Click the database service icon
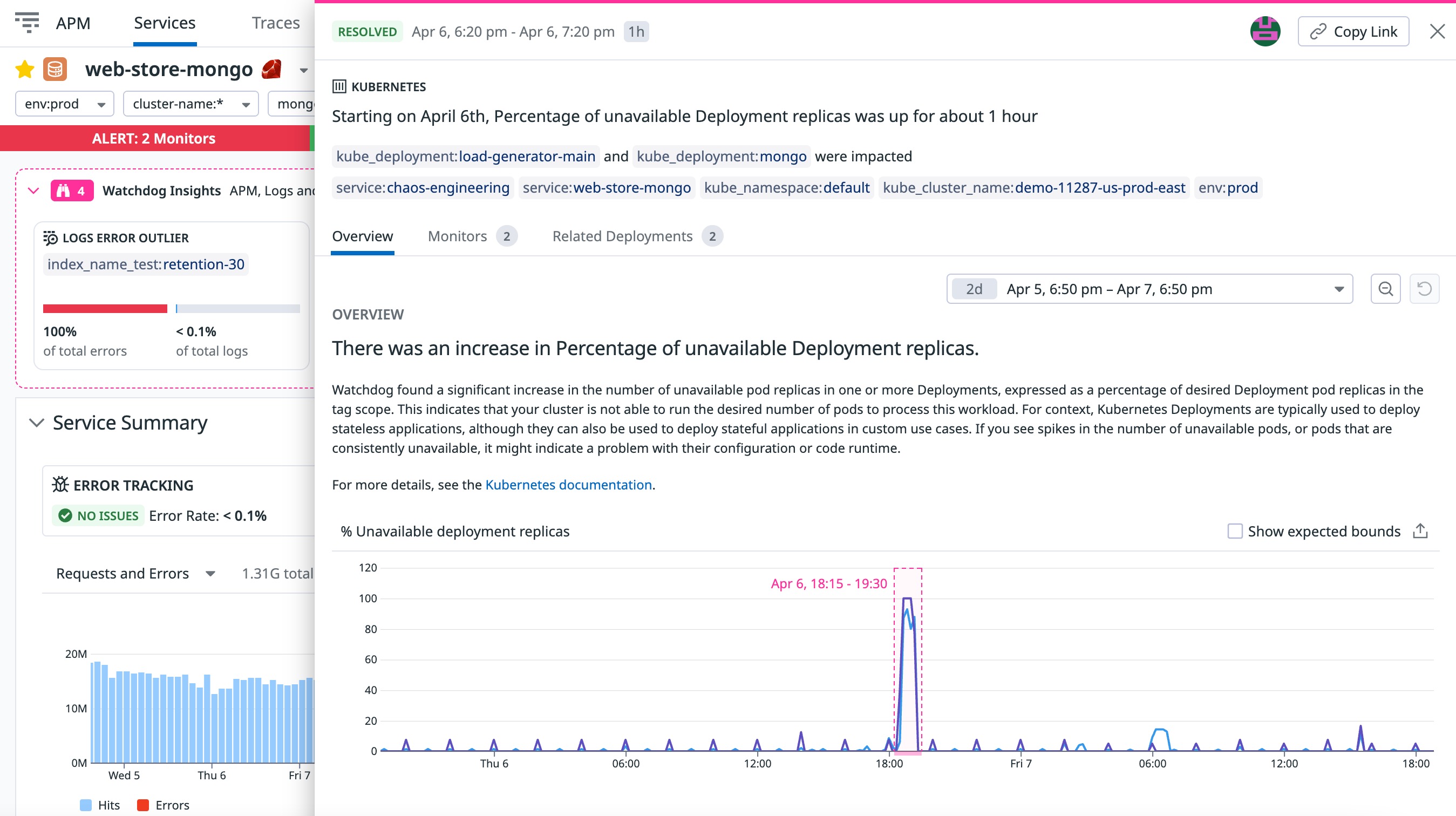The height and width of the screenshot is (816, 1456). pyautogui.click(x=55, y=70)
